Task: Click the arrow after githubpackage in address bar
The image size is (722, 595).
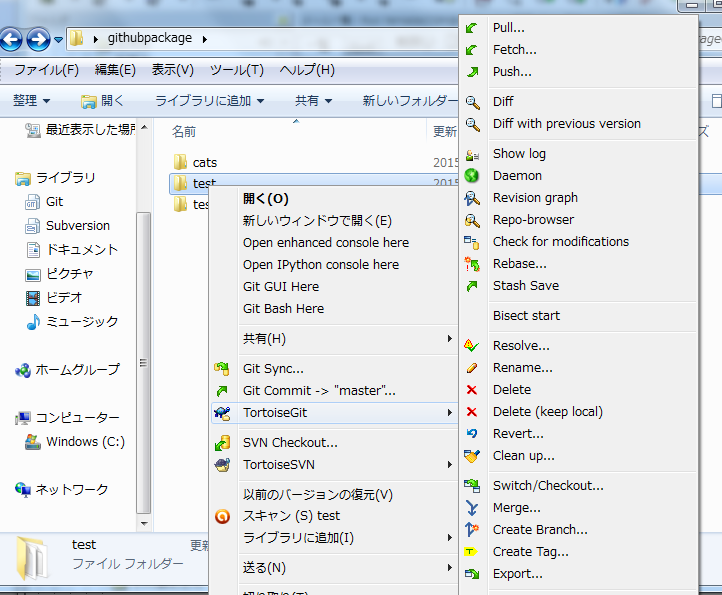Action: point(204,39)
